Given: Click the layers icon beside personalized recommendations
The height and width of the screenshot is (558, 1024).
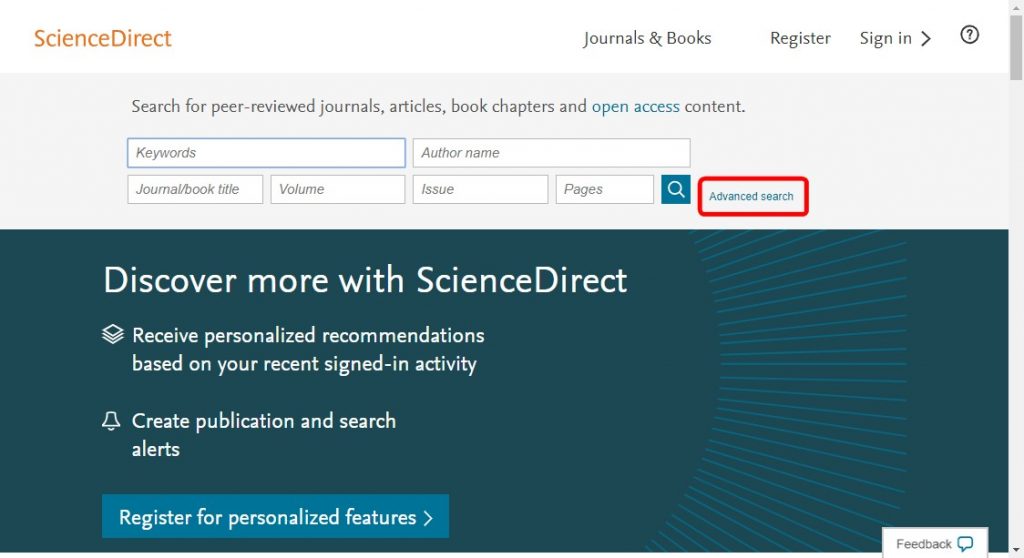Looking at the screenshot, I should click(x=113, y=334).
